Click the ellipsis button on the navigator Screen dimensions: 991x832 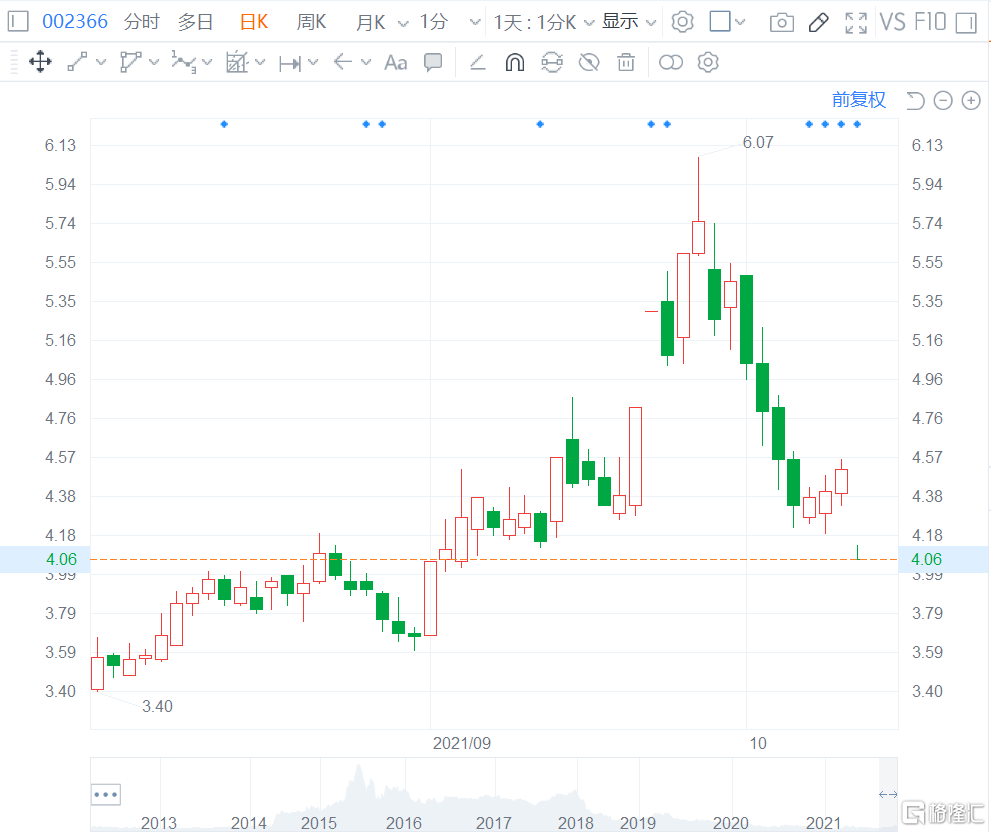point(106,794)
